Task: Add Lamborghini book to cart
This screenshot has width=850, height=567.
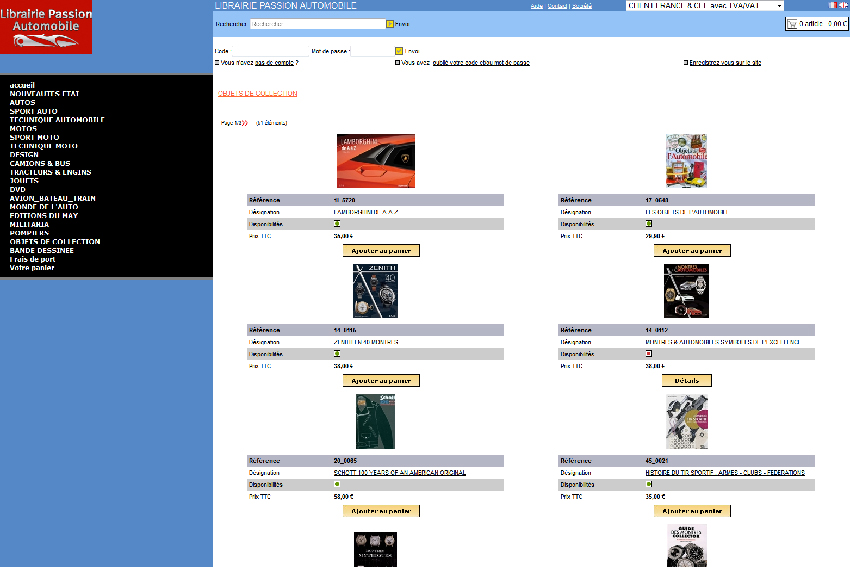Action: coord(381,251)
